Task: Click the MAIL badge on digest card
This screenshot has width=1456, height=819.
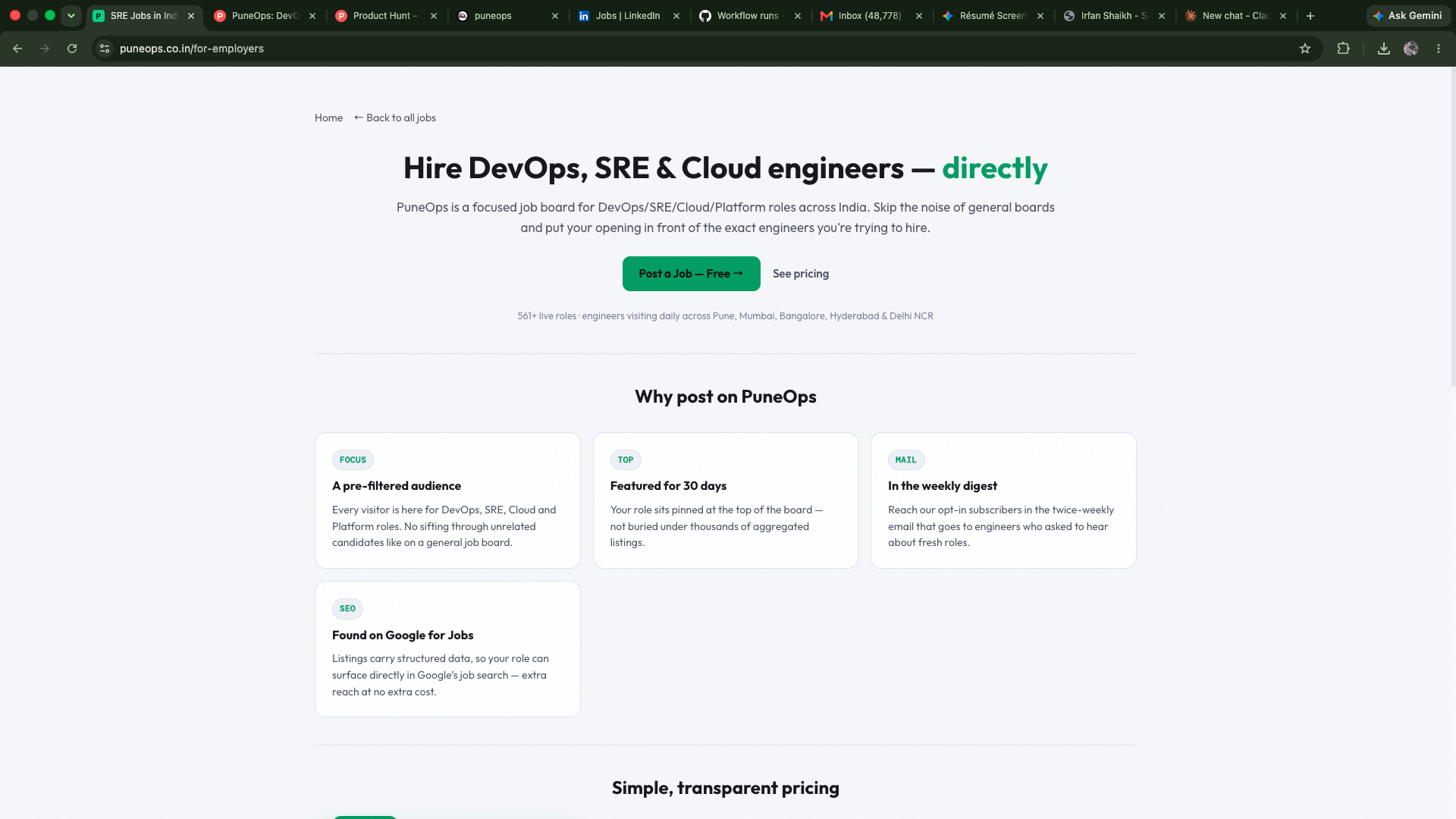Action: point(906,460)
